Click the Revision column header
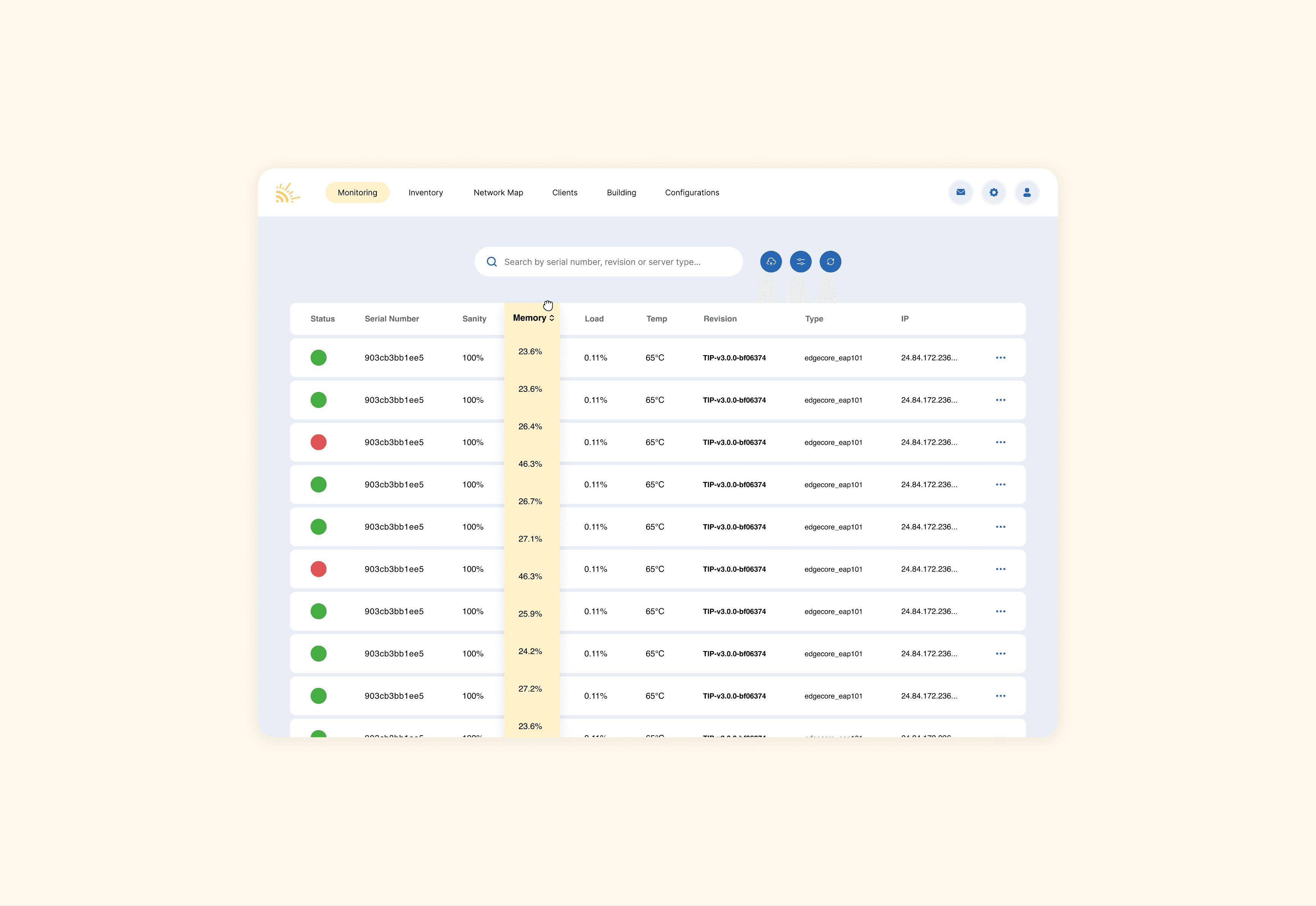Image resolution: width=1316 pixels, height=906 pixels. coord(719,319)
